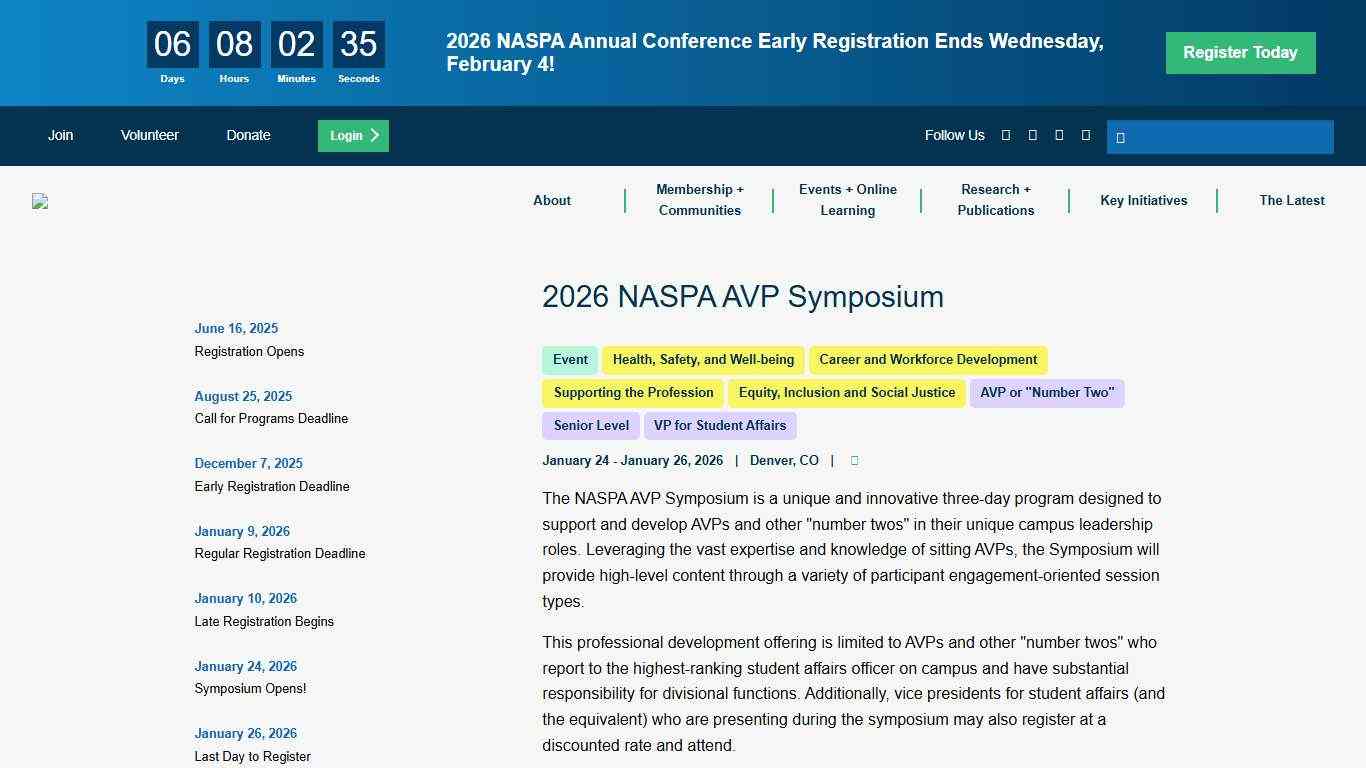The image size is (1366, 768).
Task: Open the Events + Online Learning menu
Action: point(847,200)
